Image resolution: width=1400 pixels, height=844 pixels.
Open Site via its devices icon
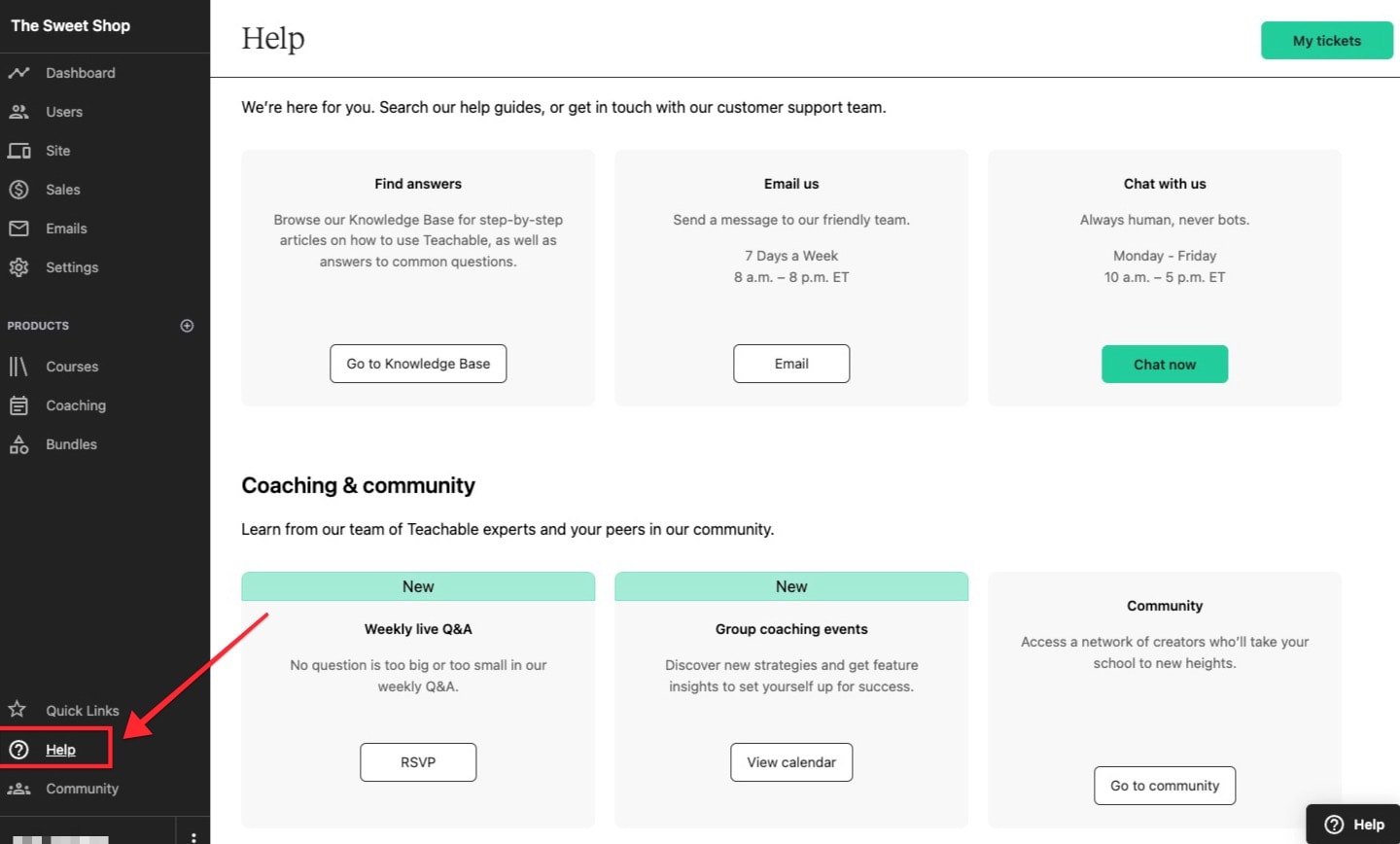18,151
